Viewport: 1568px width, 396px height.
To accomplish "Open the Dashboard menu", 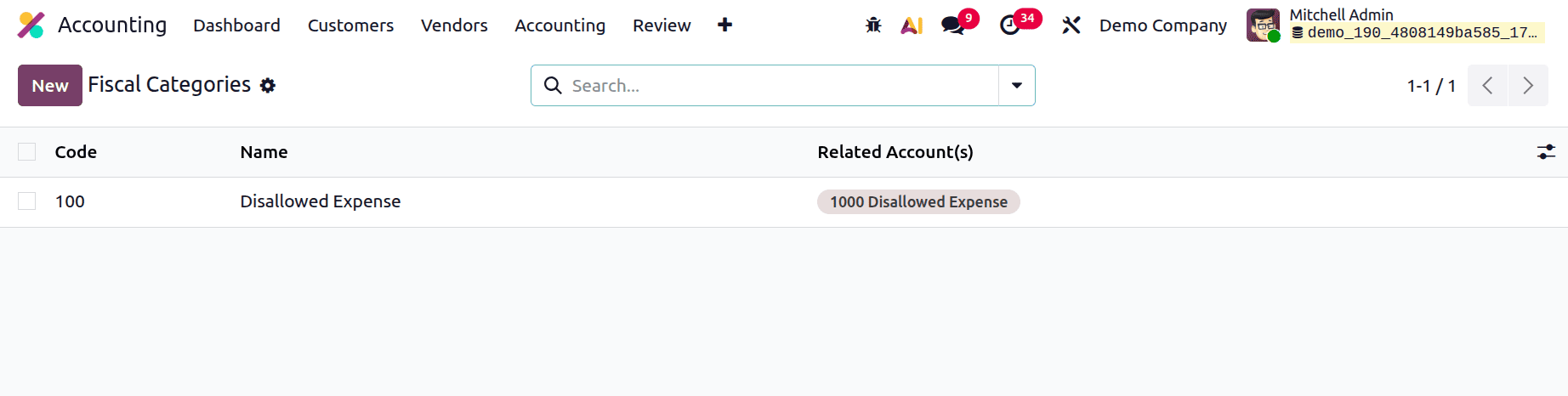I will tap(236, 25).
